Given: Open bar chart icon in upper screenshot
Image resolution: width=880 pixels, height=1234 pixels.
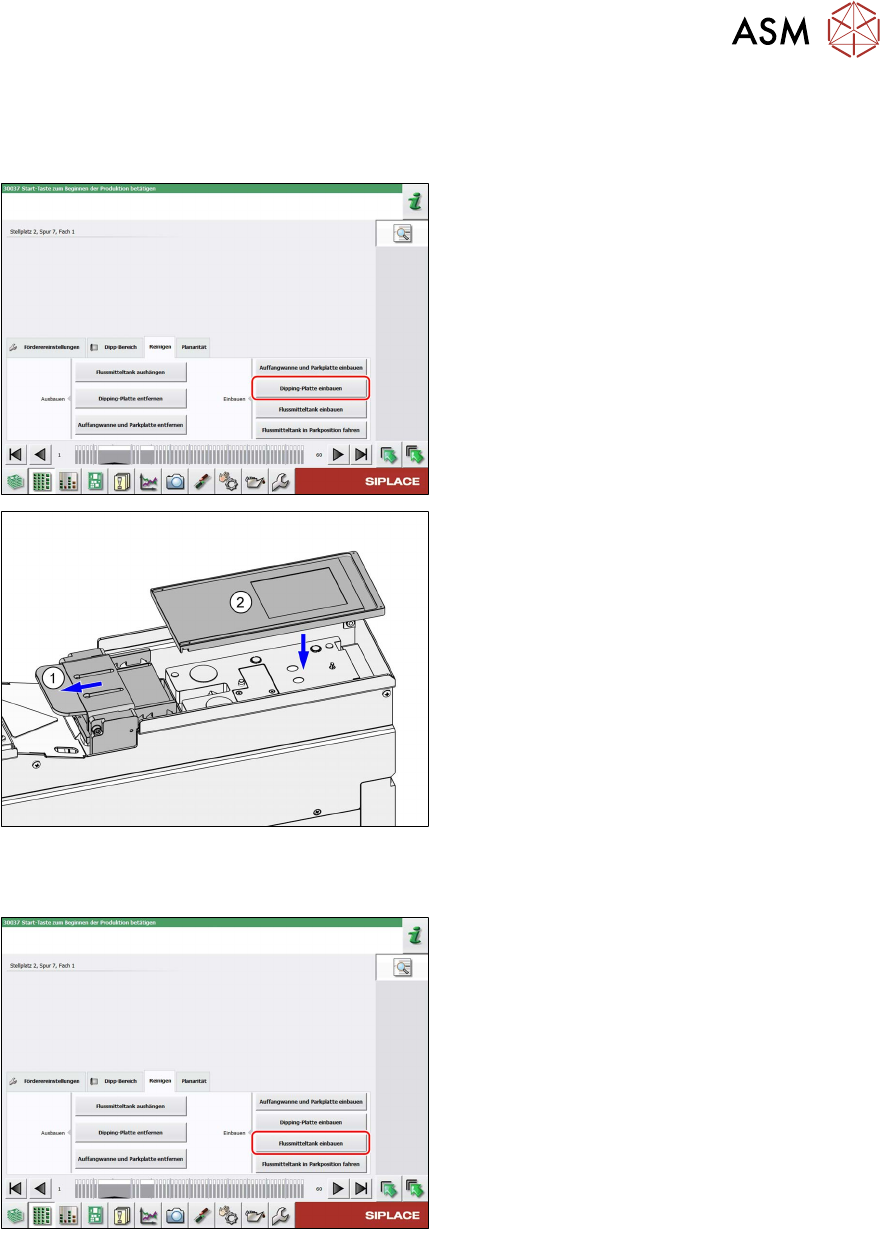Looking at the screenshot, I should point(68,481).
